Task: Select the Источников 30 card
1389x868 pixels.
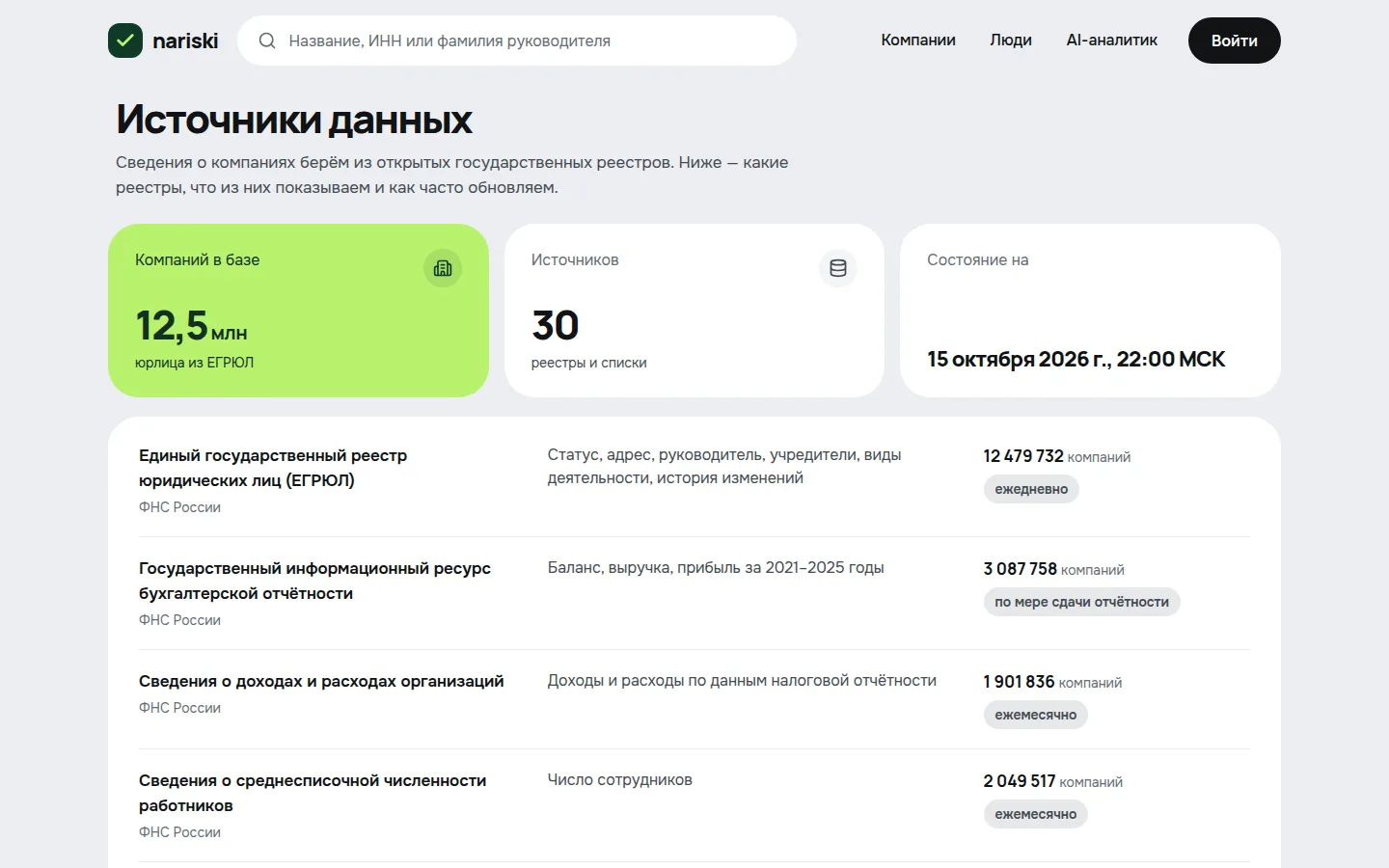Action: (x=694, y=311)
